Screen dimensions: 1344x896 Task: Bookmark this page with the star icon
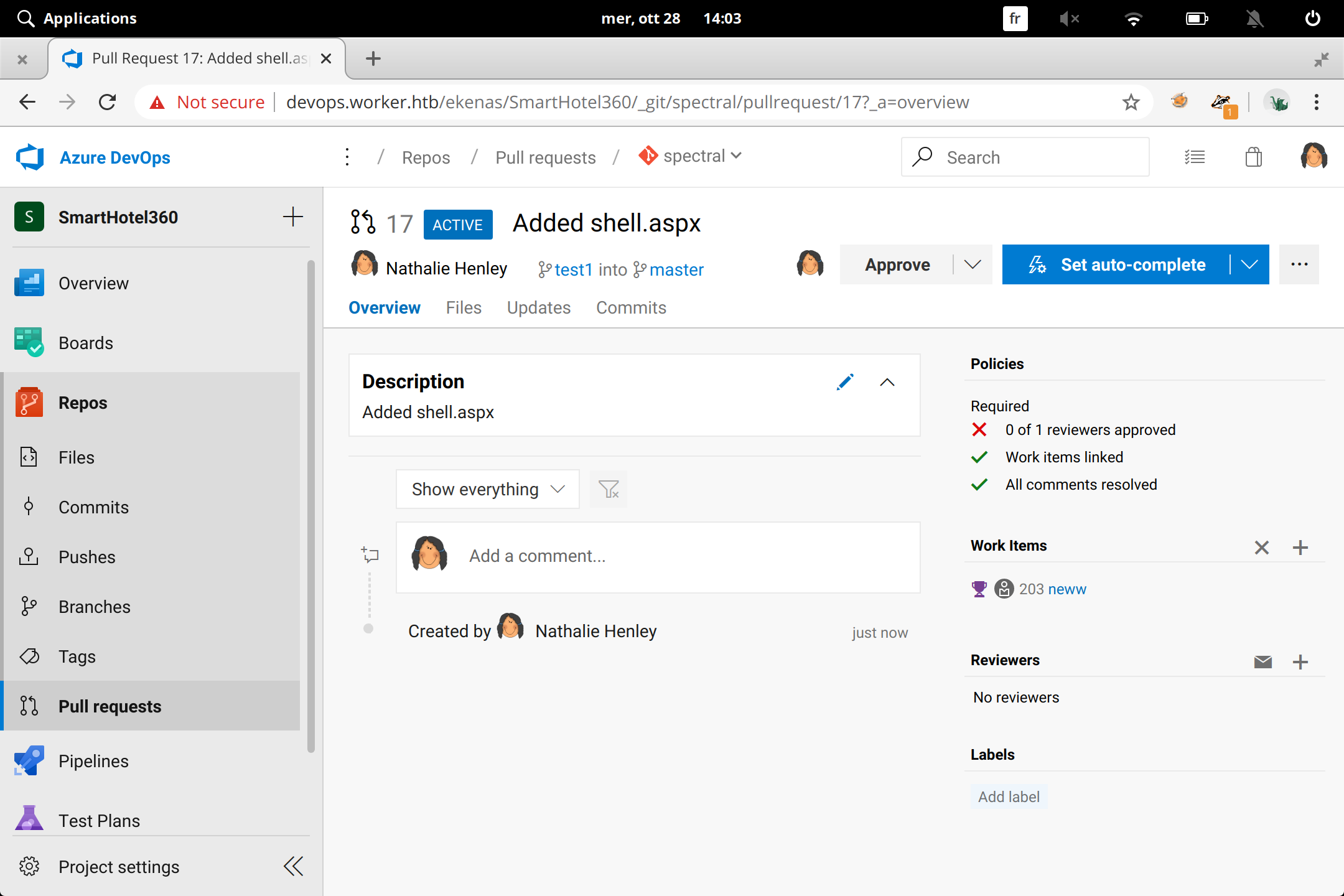click(x=1131, y=102)
